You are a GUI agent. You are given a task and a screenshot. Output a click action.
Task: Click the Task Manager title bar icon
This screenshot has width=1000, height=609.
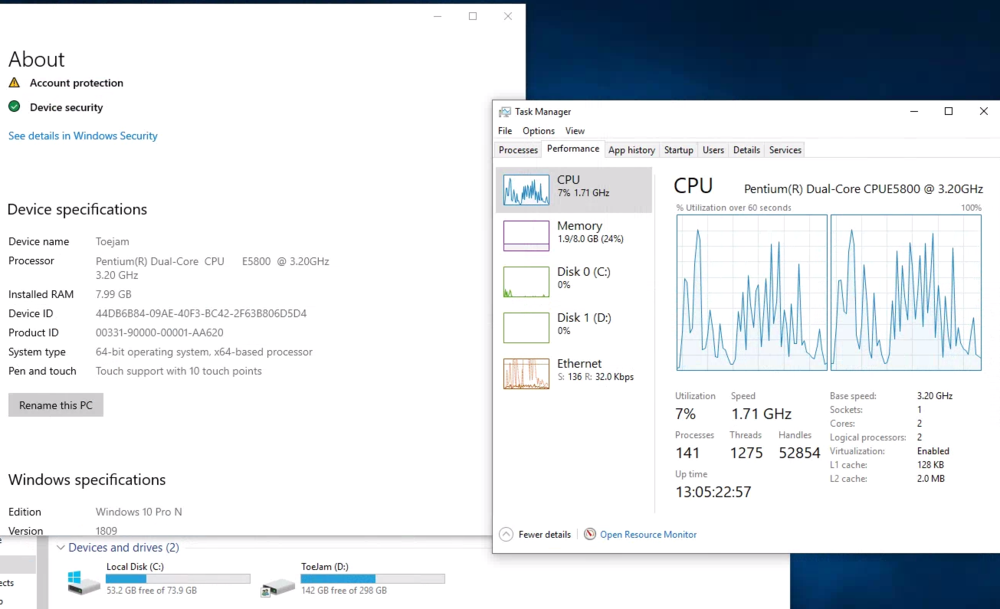click(505, 112)
